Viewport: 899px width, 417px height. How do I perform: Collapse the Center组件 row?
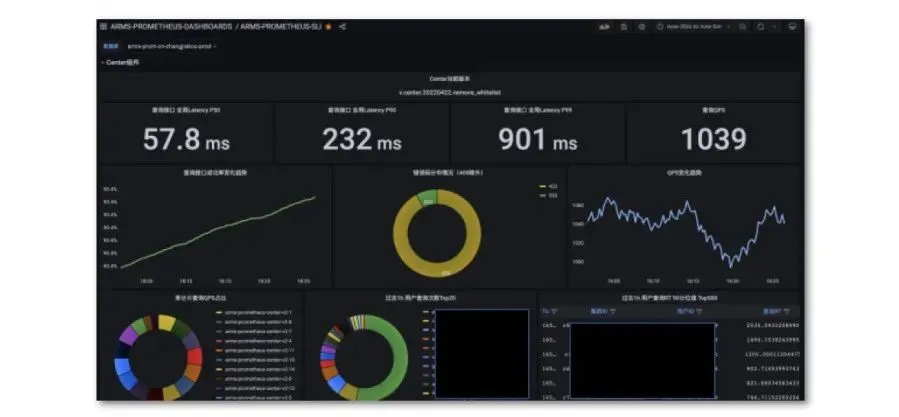click(x=120, y=63)
